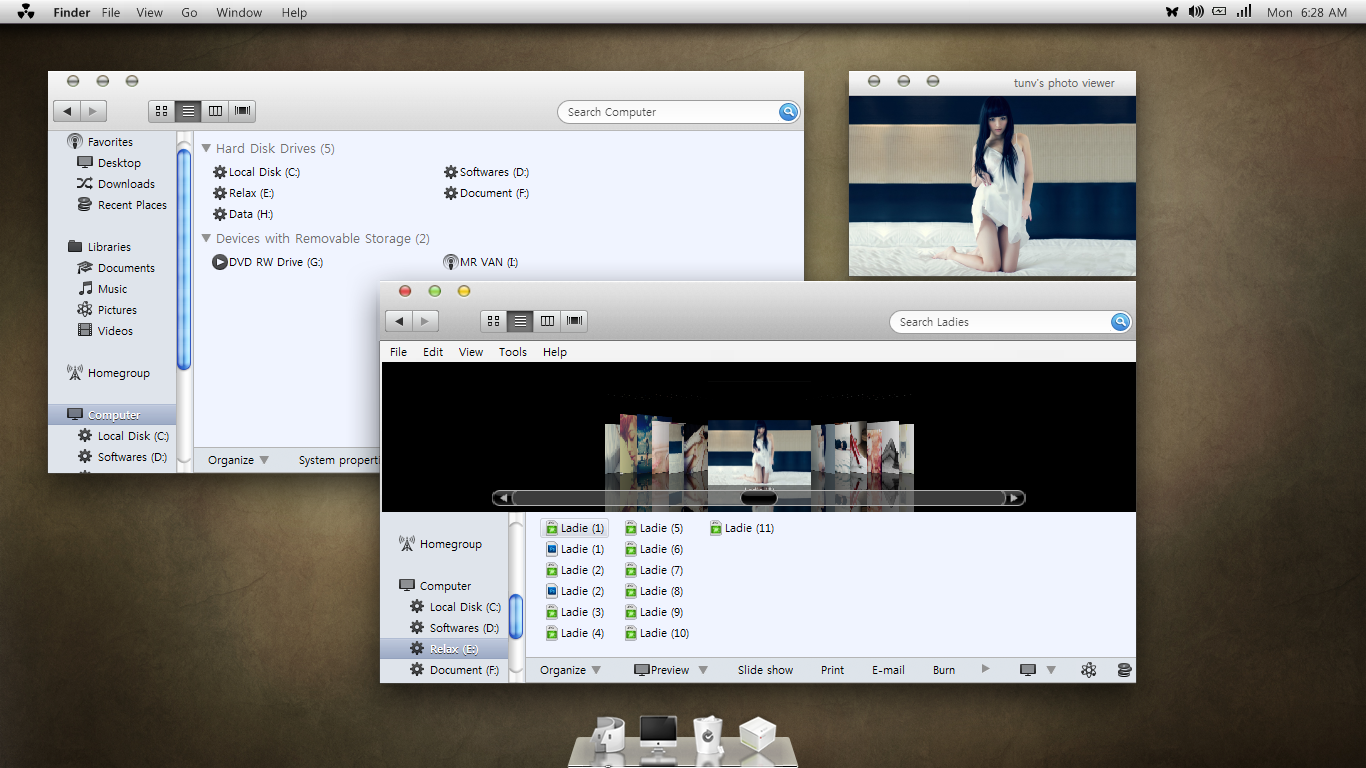
Task: Go forward in the Computer window
Action: pyautogui.click(x=93, y=111)
